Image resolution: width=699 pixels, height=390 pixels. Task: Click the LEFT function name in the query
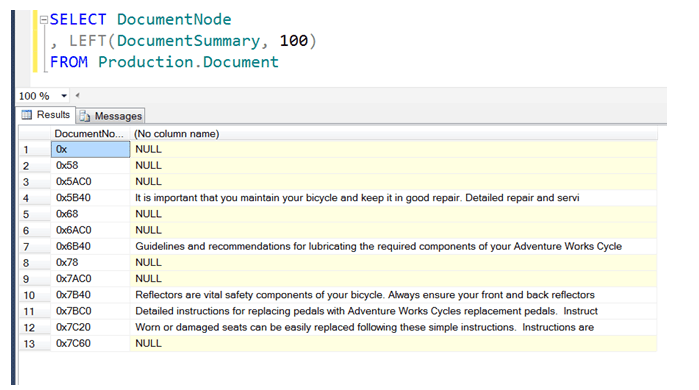point(87,41)
